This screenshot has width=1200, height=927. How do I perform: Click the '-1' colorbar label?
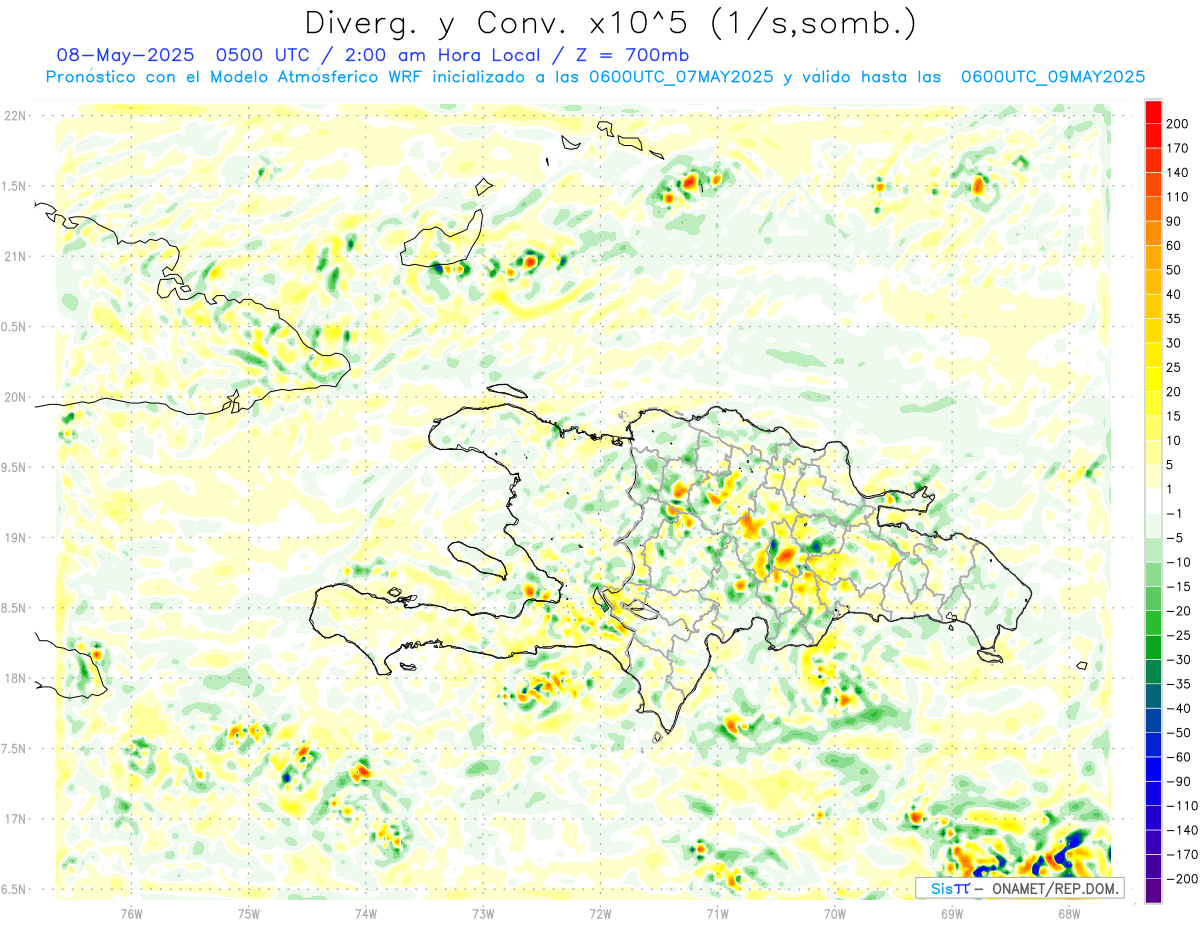tap(1174, 513)
